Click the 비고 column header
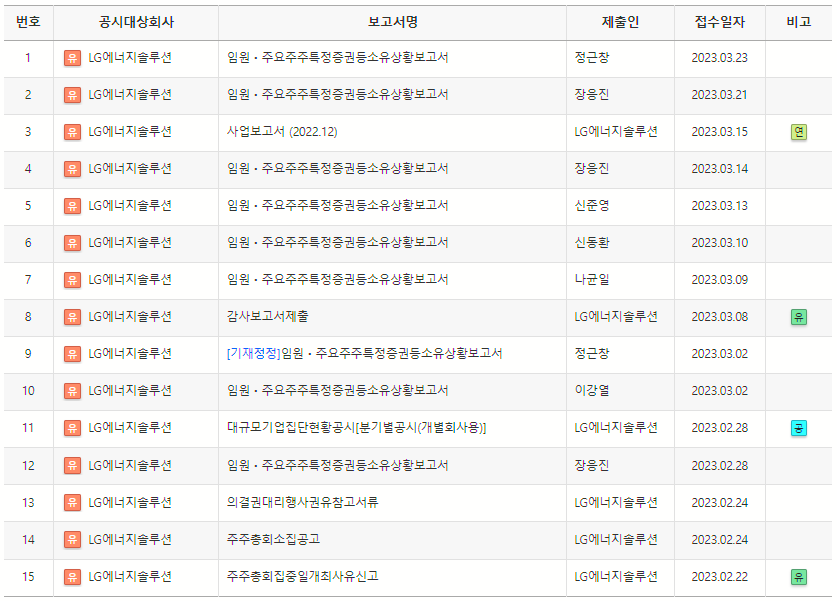 coord(799,22)
